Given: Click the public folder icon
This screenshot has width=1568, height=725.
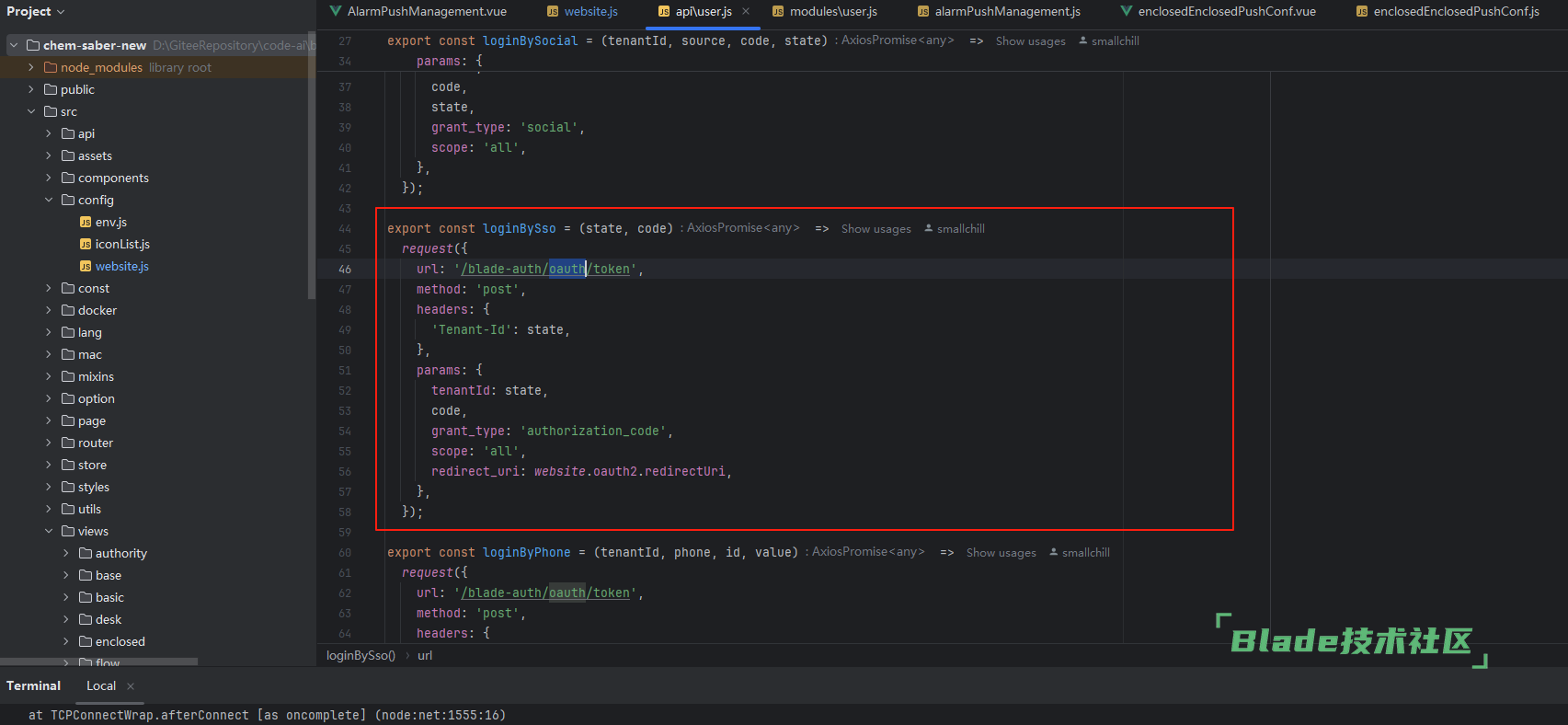Looking at the screenshot, I should tap(51, 89).
